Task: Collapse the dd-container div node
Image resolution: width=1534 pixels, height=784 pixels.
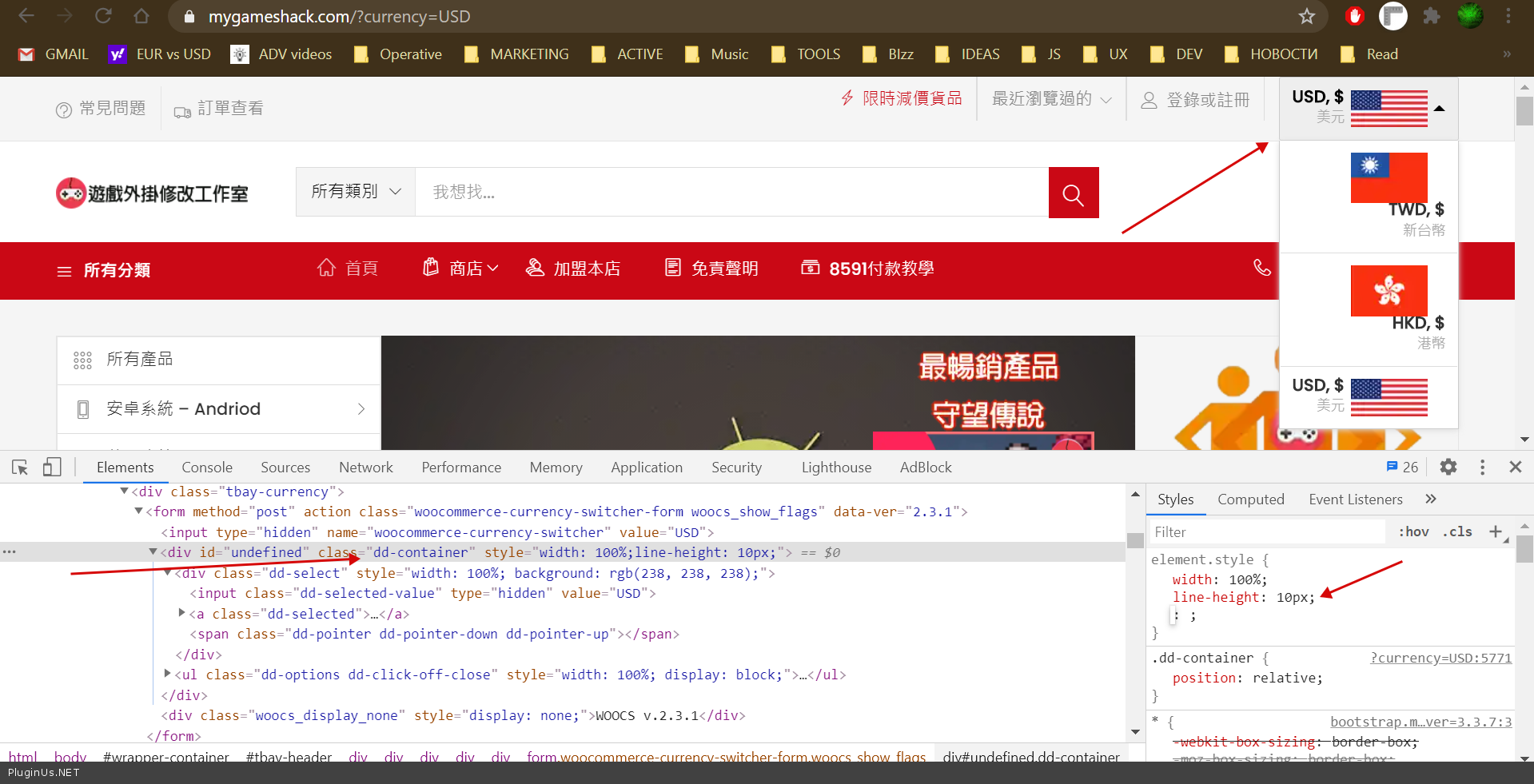Action: coord(153,552)
